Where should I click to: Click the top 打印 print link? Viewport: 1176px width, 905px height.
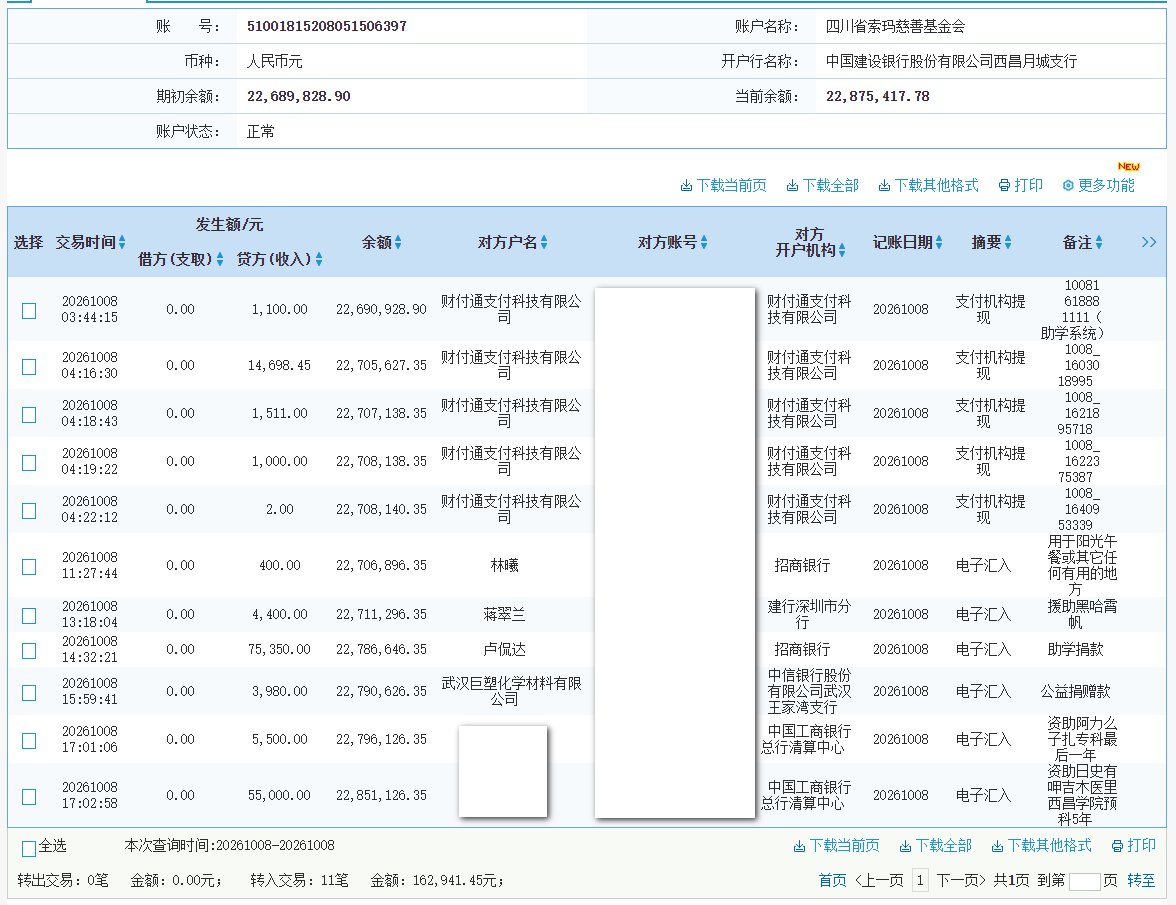1020,185
